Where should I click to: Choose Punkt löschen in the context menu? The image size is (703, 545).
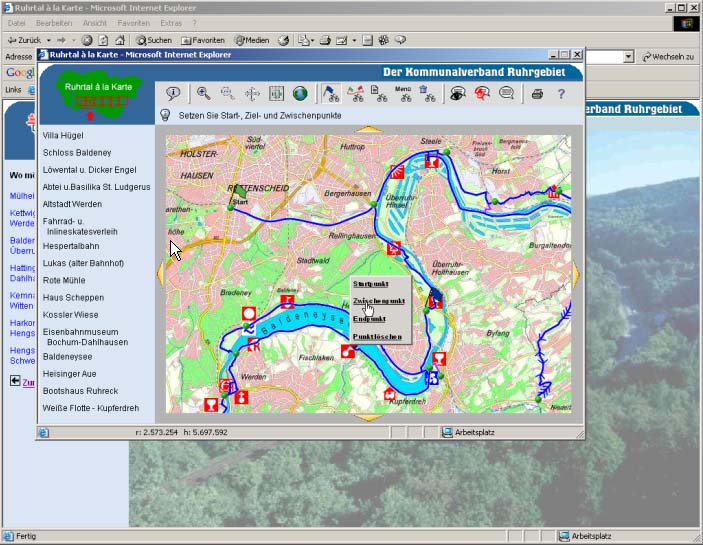coord(377,337)
